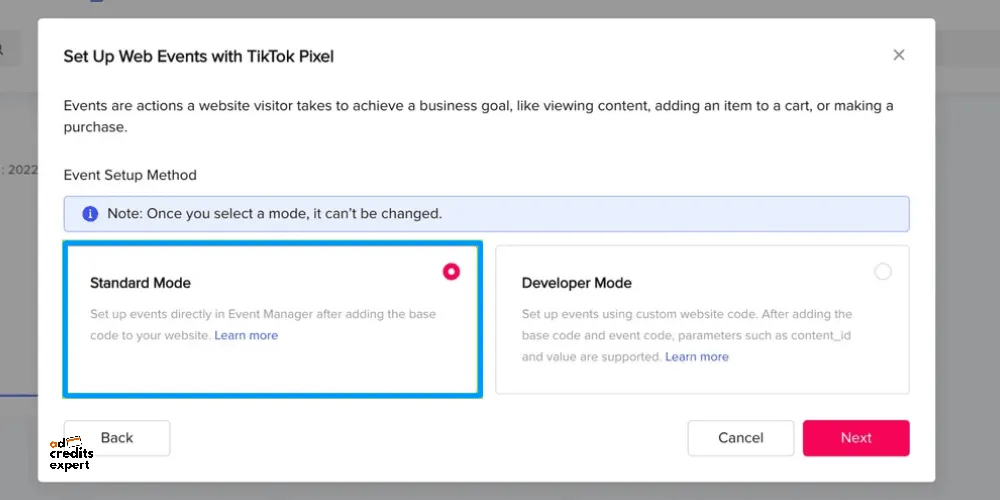
Task: Click the Standard Mode card title
Action: pos(140,283)
